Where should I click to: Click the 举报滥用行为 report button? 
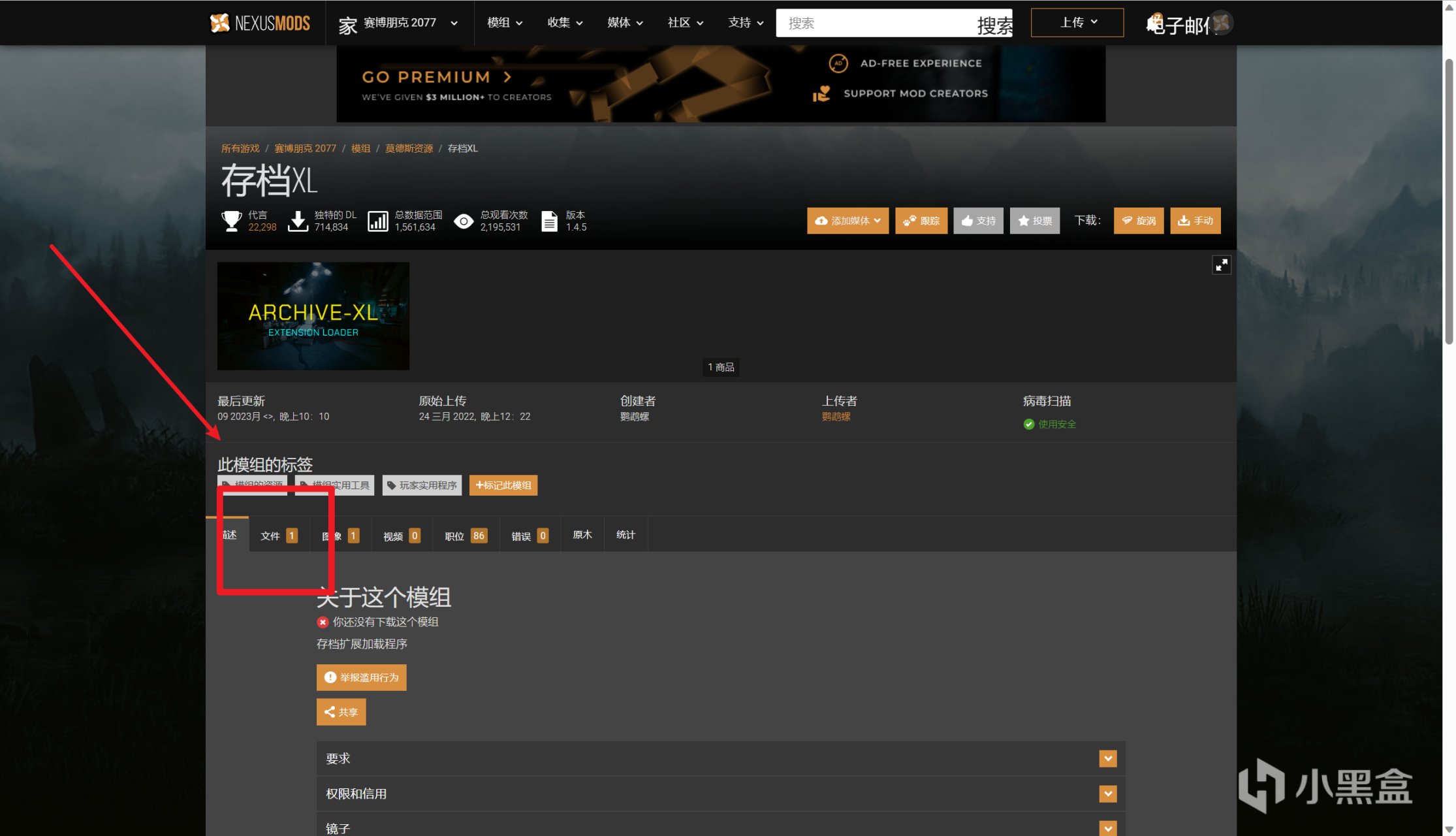[x=362, y=677]
